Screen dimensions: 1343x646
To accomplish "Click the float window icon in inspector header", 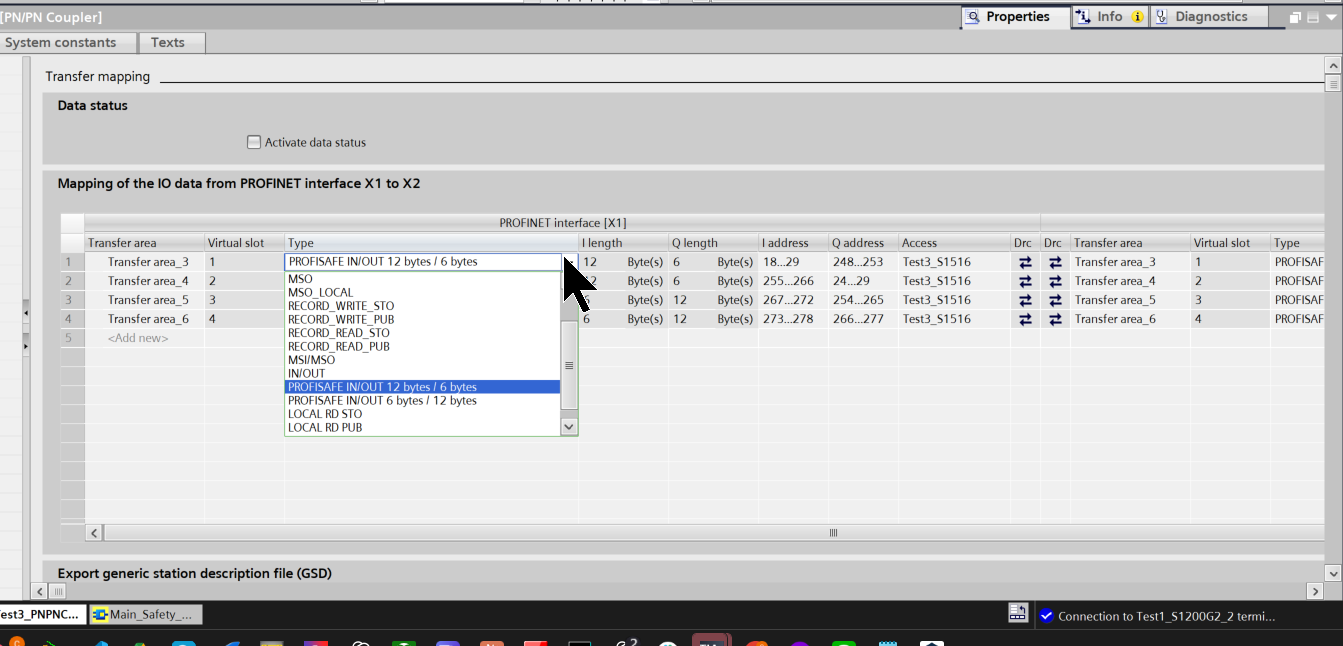I will 1295,17.
